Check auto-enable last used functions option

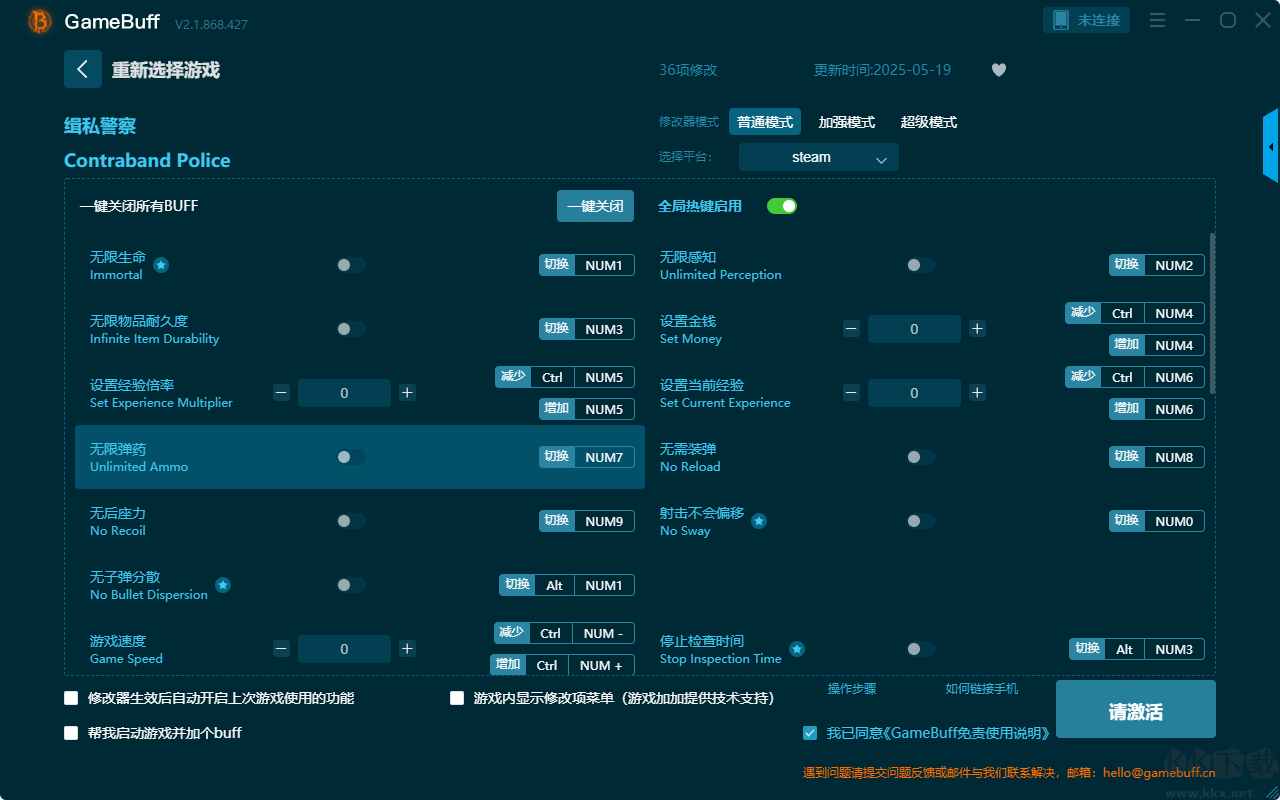(71, 698)
